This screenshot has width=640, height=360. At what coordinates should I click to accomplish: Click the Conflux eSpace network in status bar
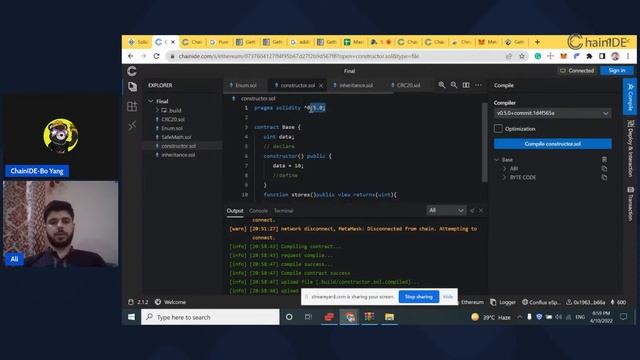coord(541,302)
